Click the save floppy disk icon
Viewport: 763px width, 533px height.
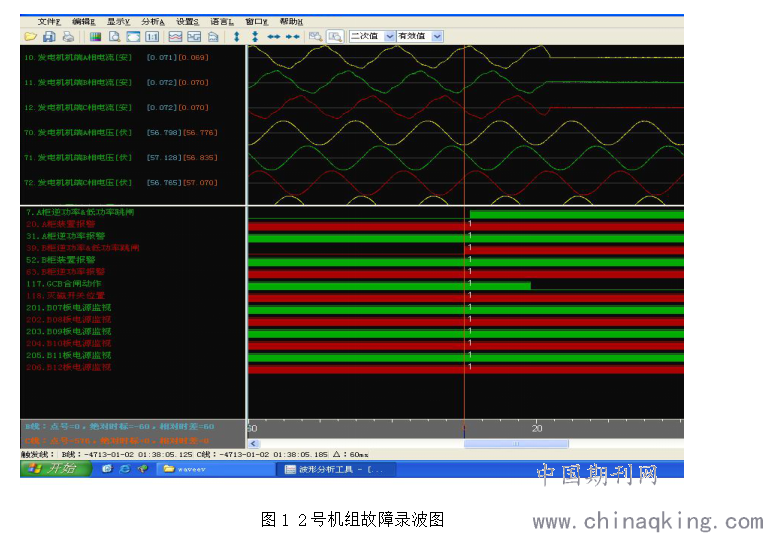(49, 37)
